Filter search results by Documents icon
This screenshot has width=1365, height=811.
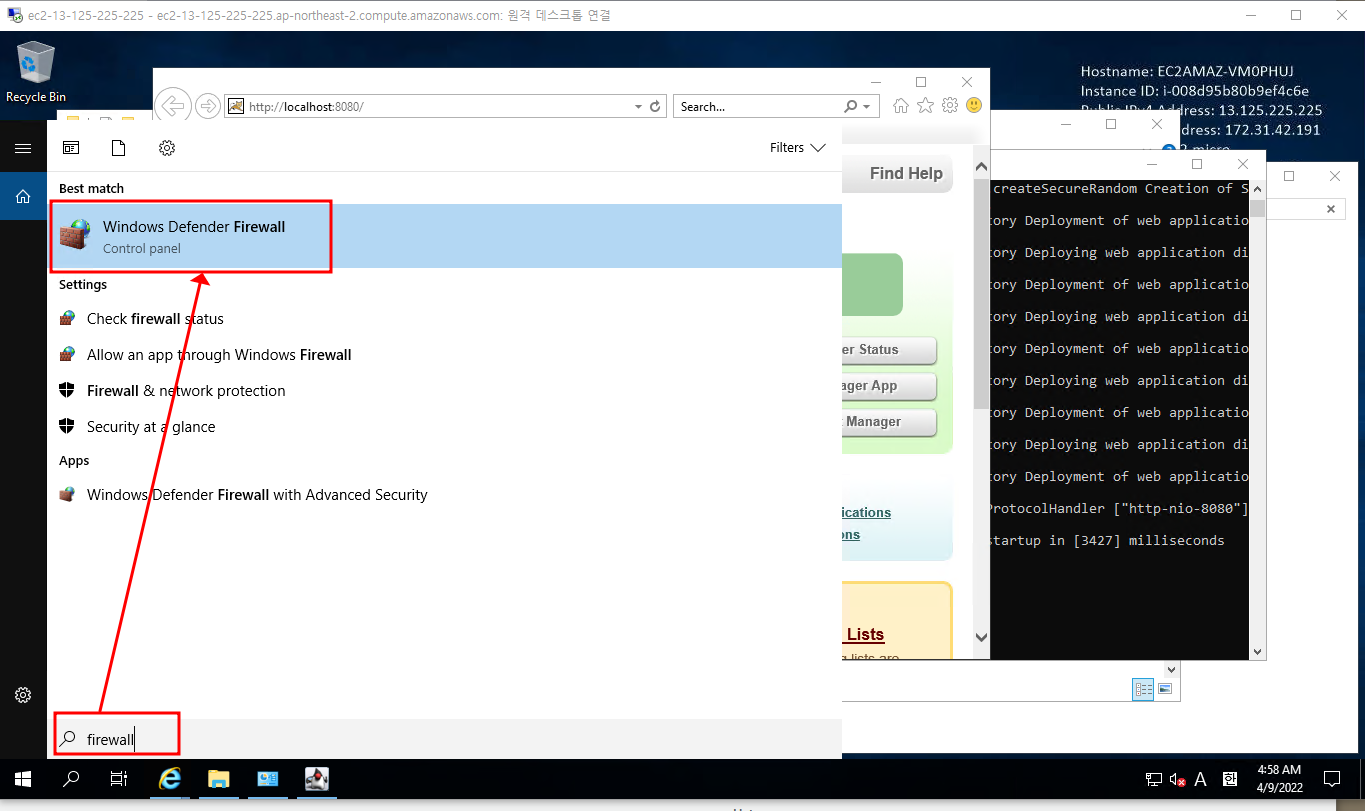[119, 148]
